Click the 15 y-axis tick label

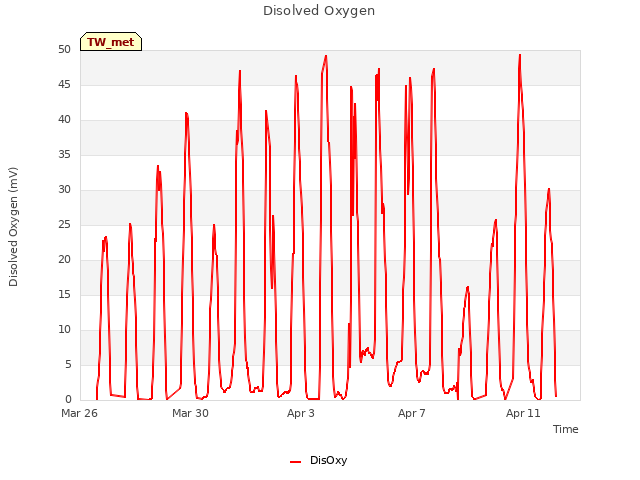[64, 294]
